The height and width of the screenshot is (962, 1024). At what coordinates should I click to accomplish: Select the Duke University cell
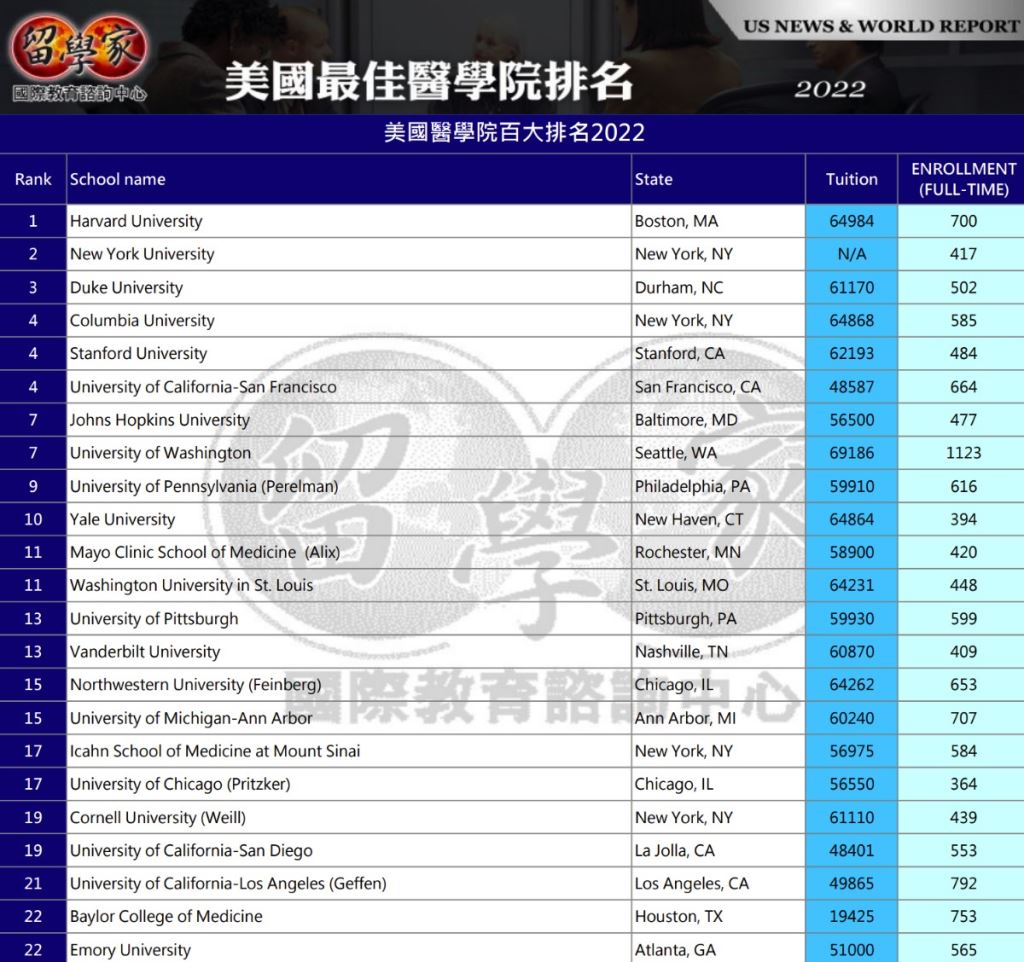349,287
